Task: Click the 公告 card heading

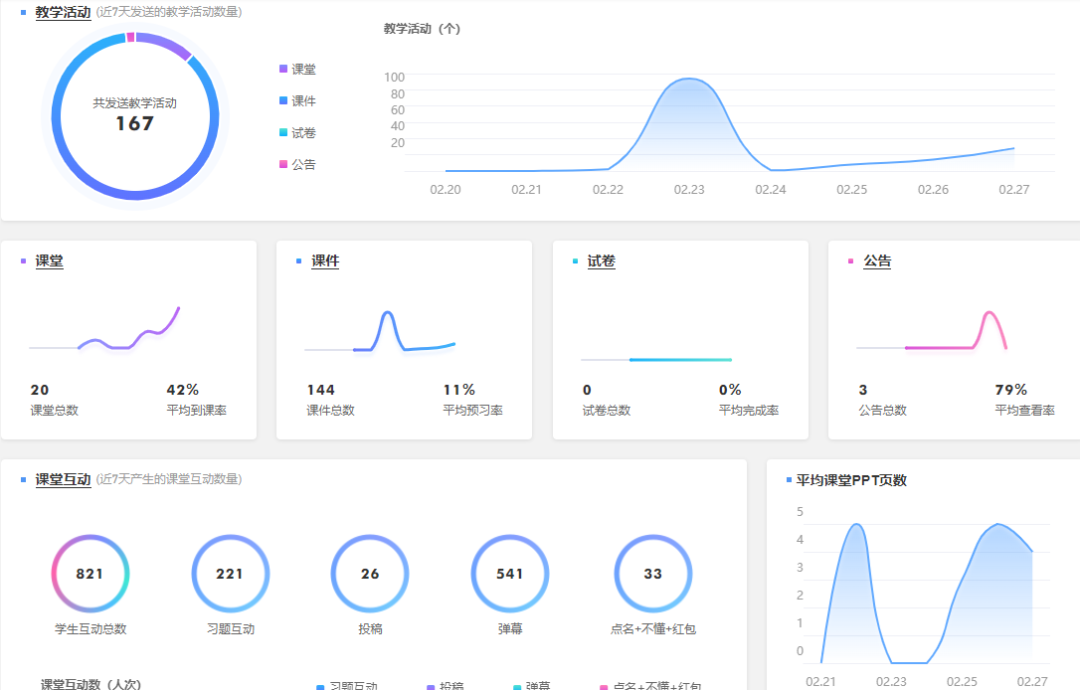Action: pos(877,261)
